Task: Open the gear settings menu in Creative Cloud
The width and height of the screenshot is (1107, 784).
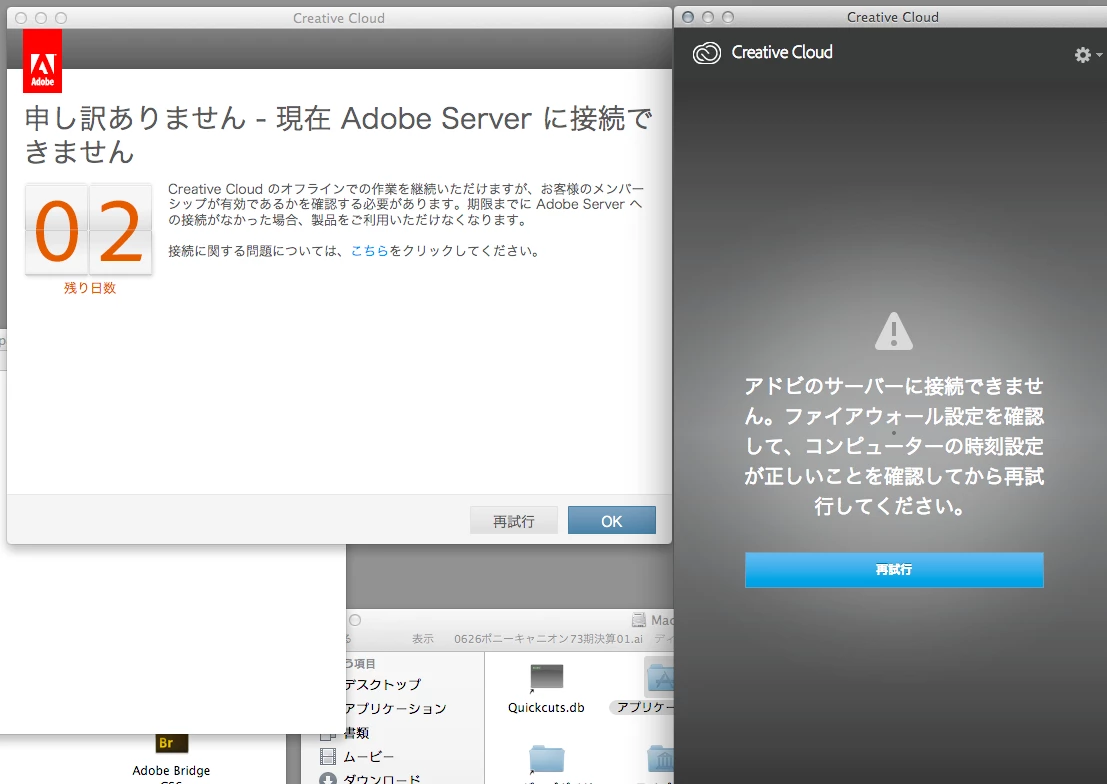Action: pyautogui.click(x=1087, y=54)
